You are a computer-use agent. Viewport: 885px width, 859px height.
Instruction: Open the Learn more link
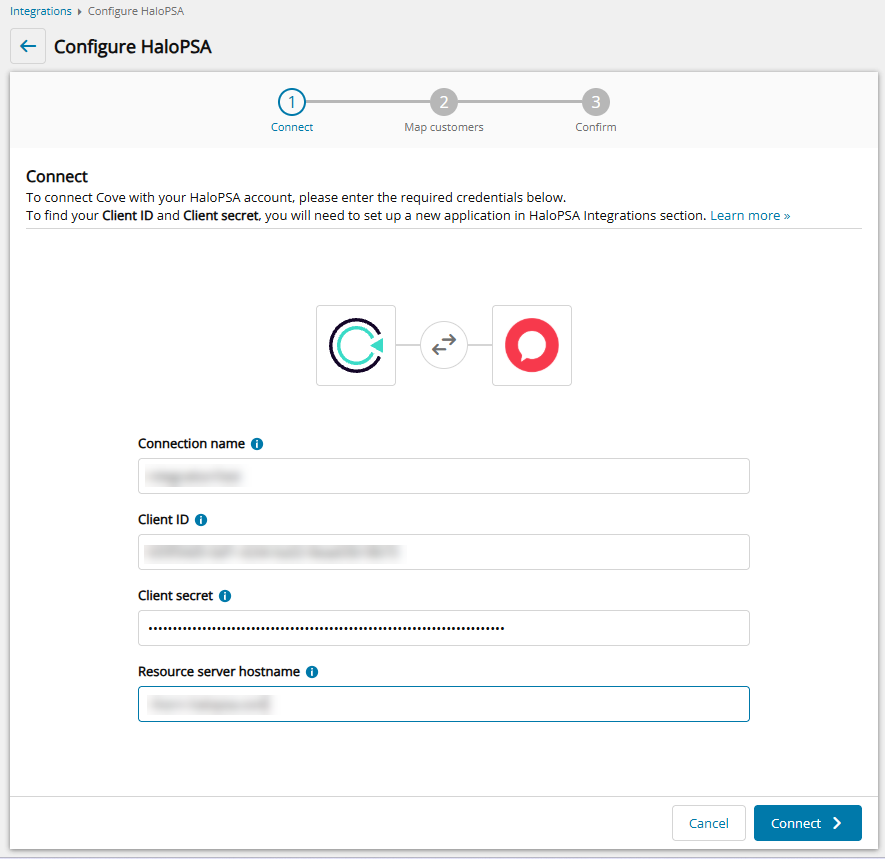pos(750,215)
